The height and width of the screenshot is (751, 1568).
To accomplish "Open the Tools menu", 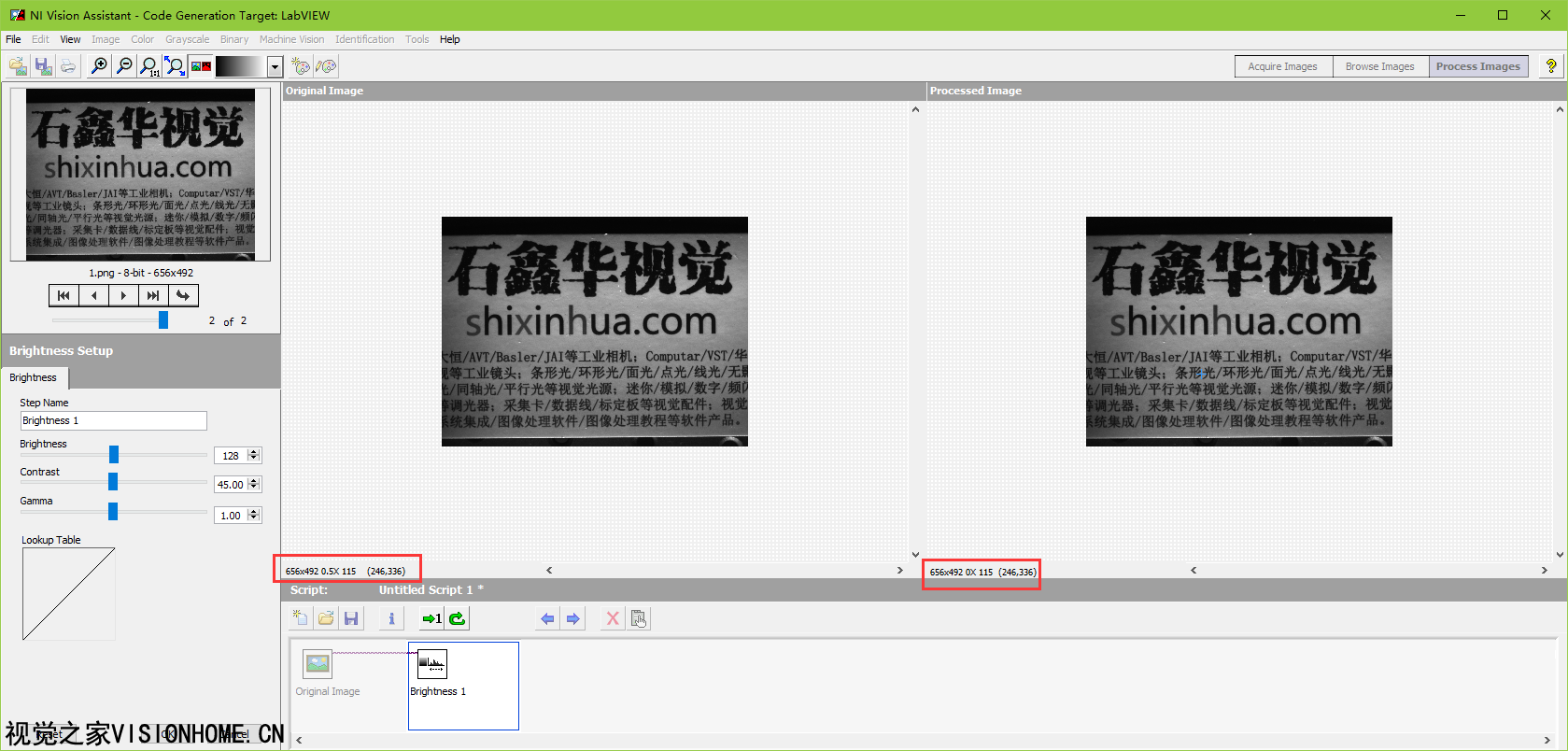I will tap(417, 39).
